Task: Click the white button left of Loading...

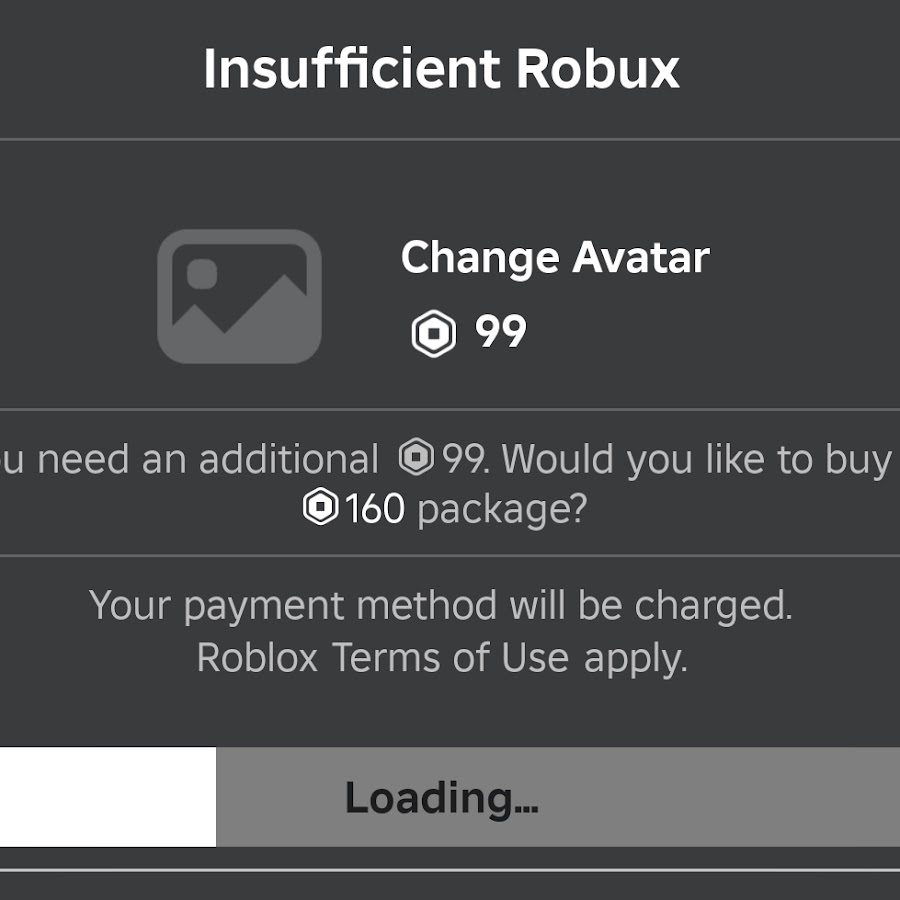Action: pos(108,797)
